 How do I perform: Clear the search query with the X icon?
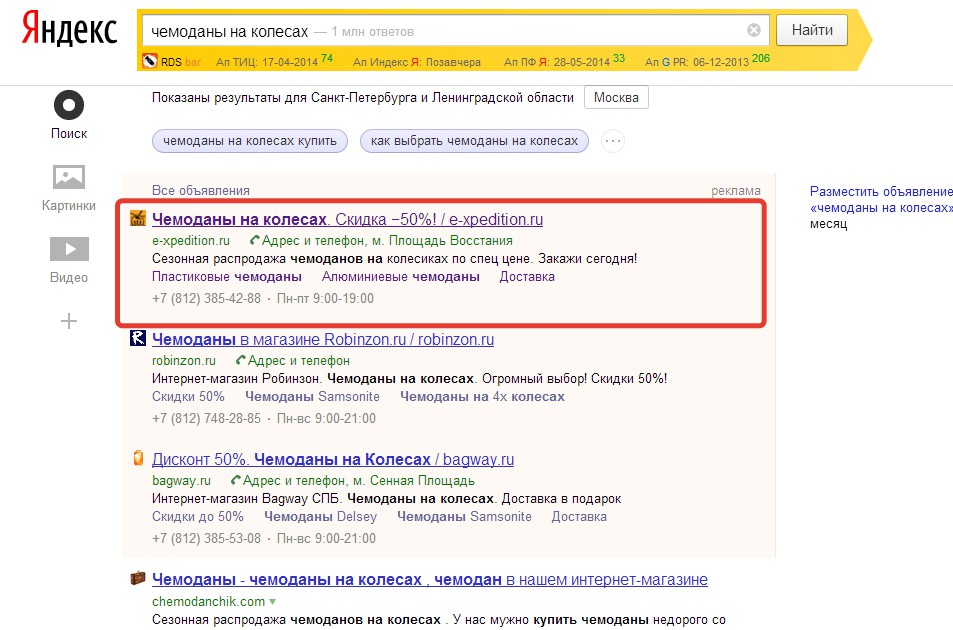754,30
